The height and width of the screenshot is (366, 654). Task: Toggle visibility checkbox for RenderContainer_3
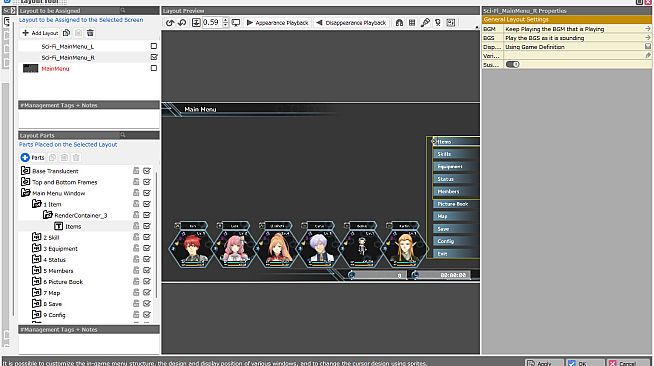(147, 215)
